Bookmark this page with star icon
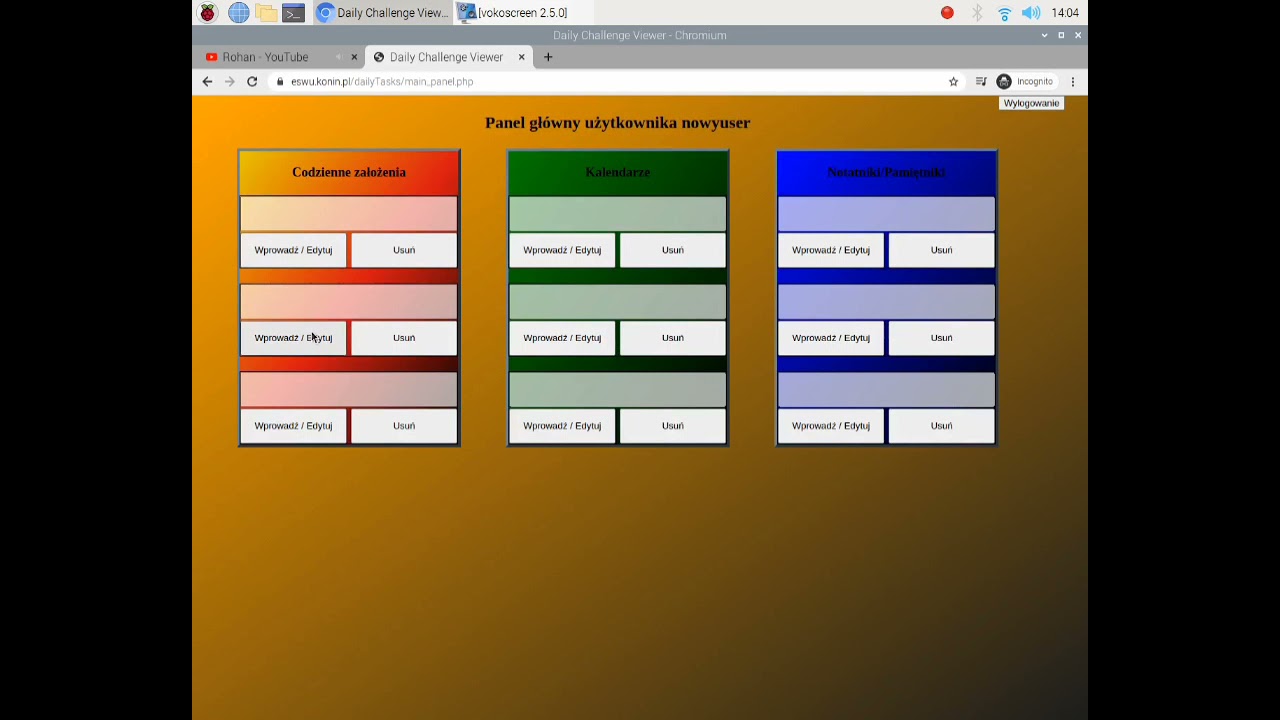The width and height of the screenshot is (1280, 720). [953, 82]
